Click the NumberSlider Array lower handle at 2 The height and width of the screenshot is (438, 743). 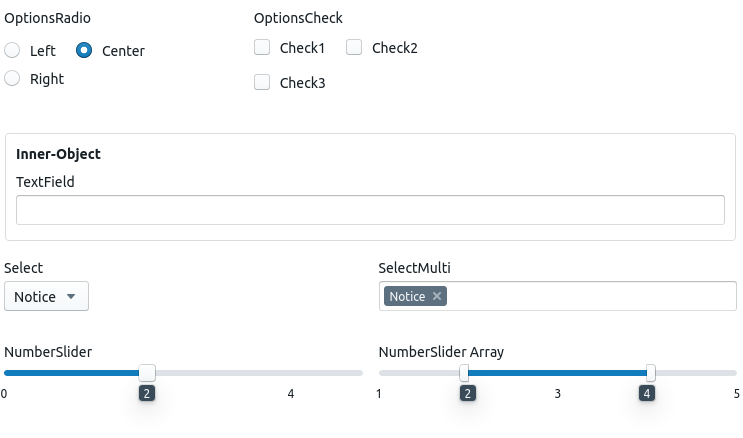click(464, 373)
